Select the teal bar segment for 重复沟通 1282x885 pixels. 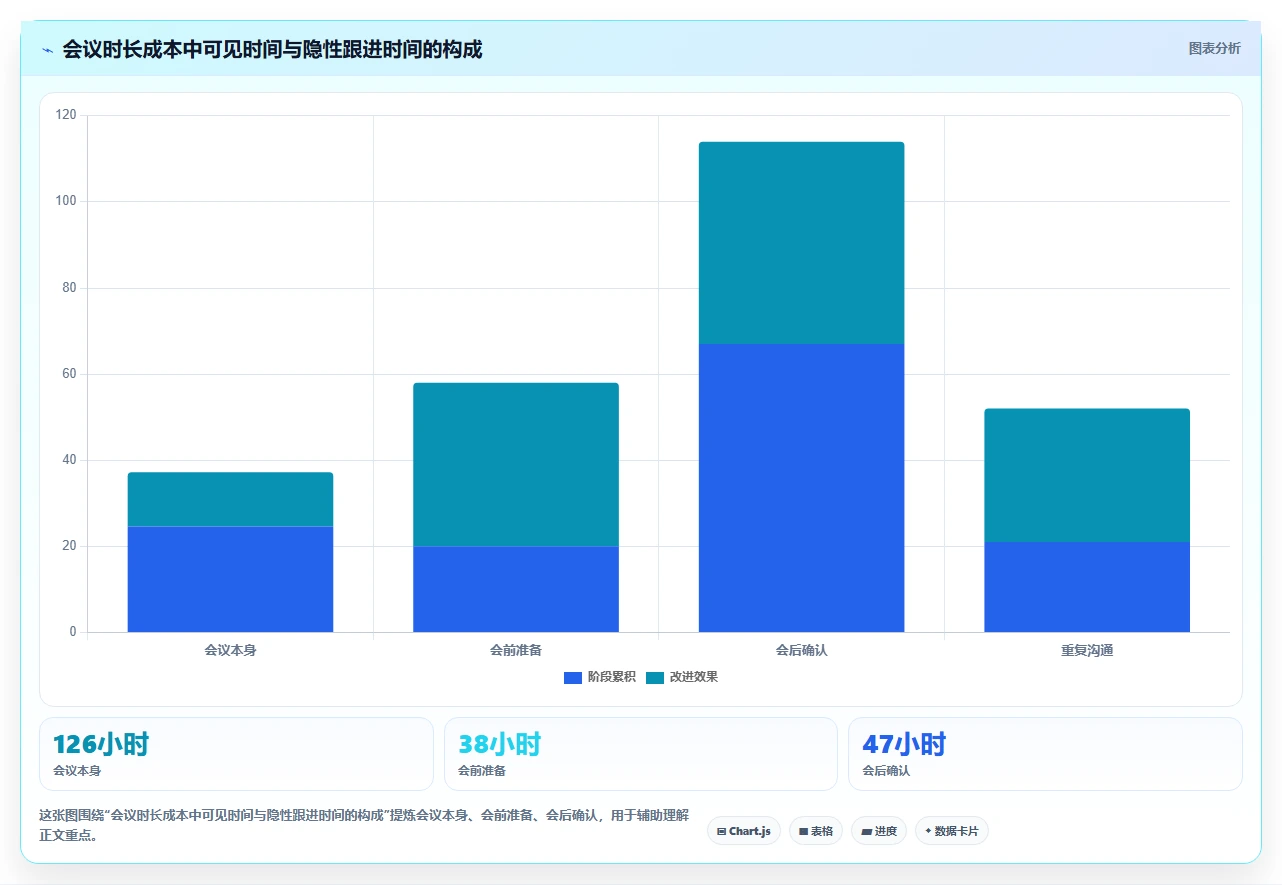[1087, 475]
